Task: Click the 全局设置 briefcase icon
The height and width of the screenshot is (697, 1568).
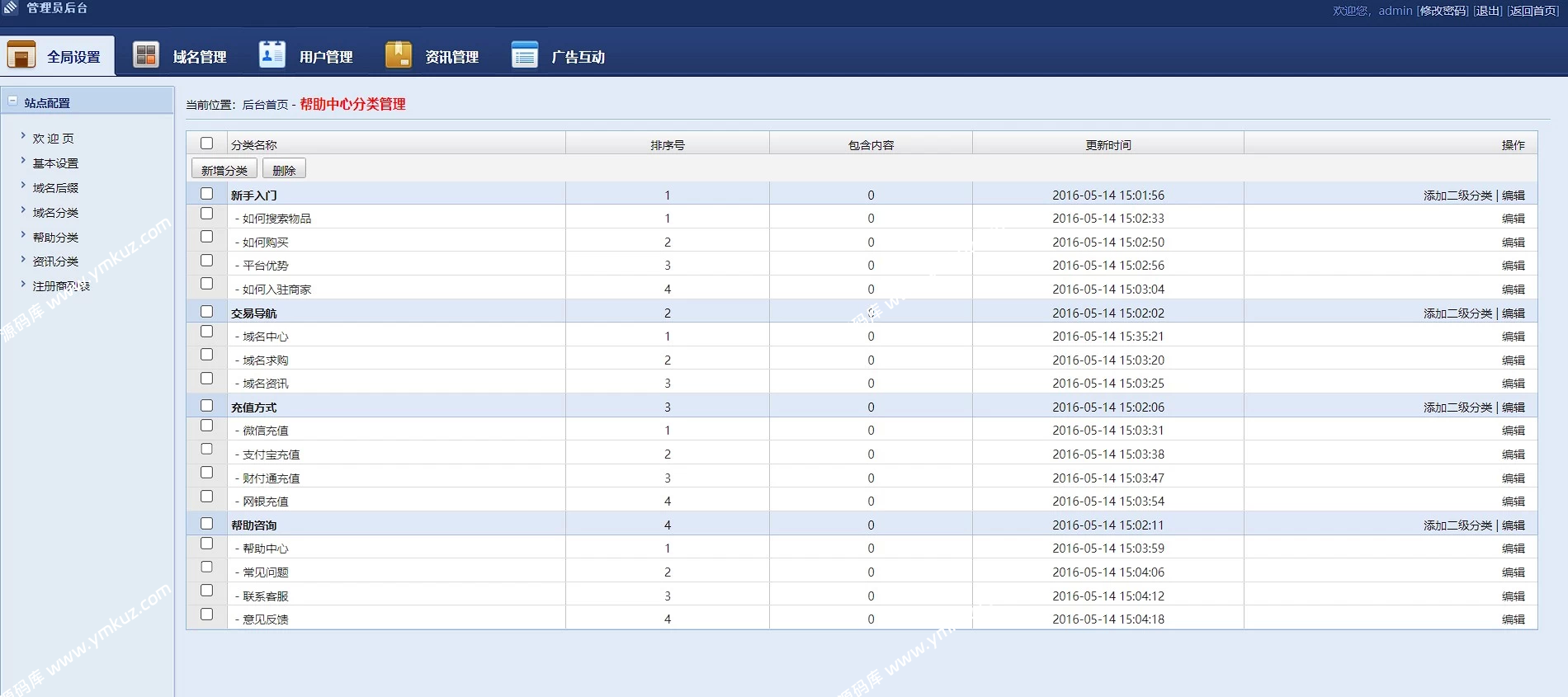Action: 21,55
